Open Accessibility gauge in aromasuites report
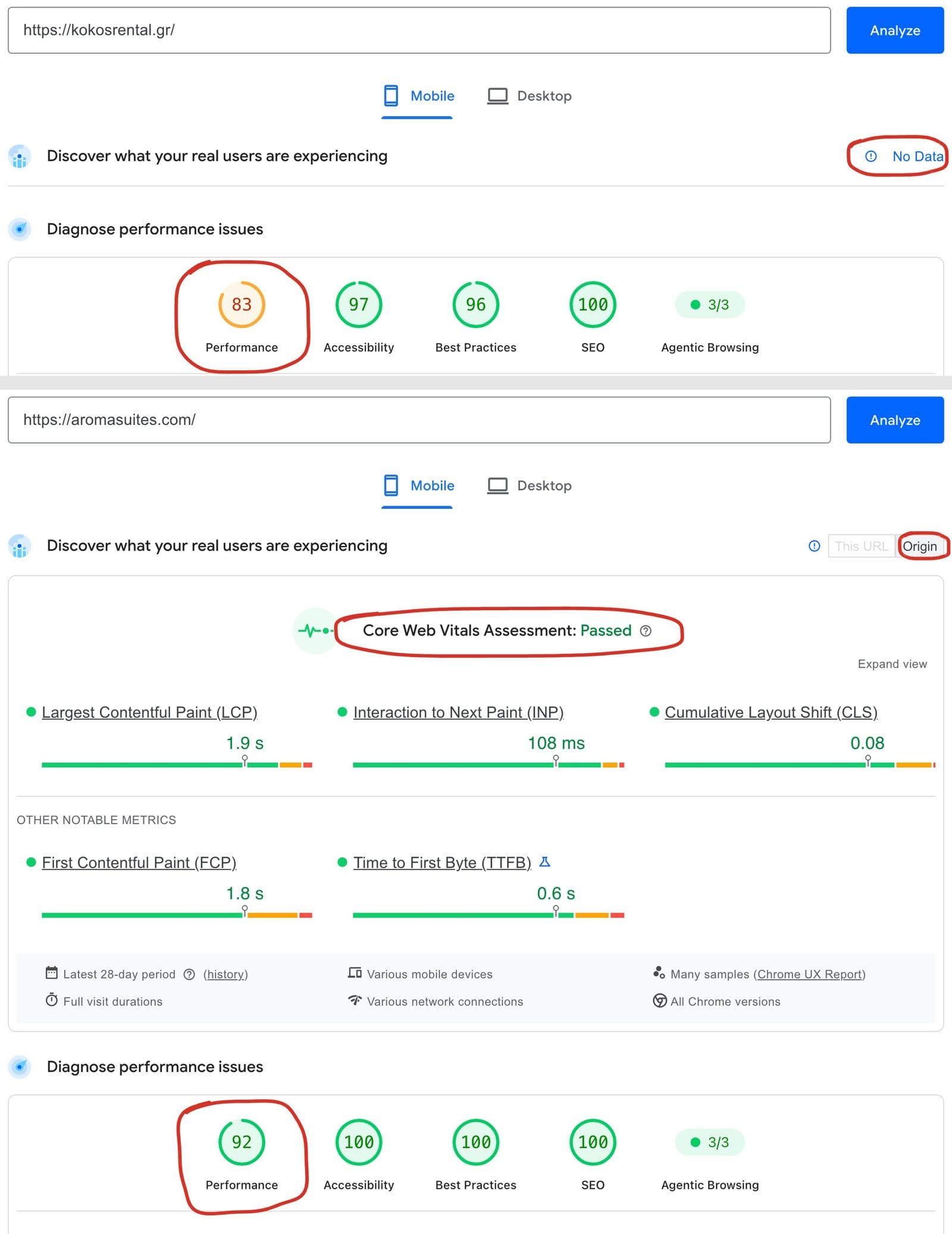Image resolution: width=952 pixels, height=1234 pixels. (359, 1142)
